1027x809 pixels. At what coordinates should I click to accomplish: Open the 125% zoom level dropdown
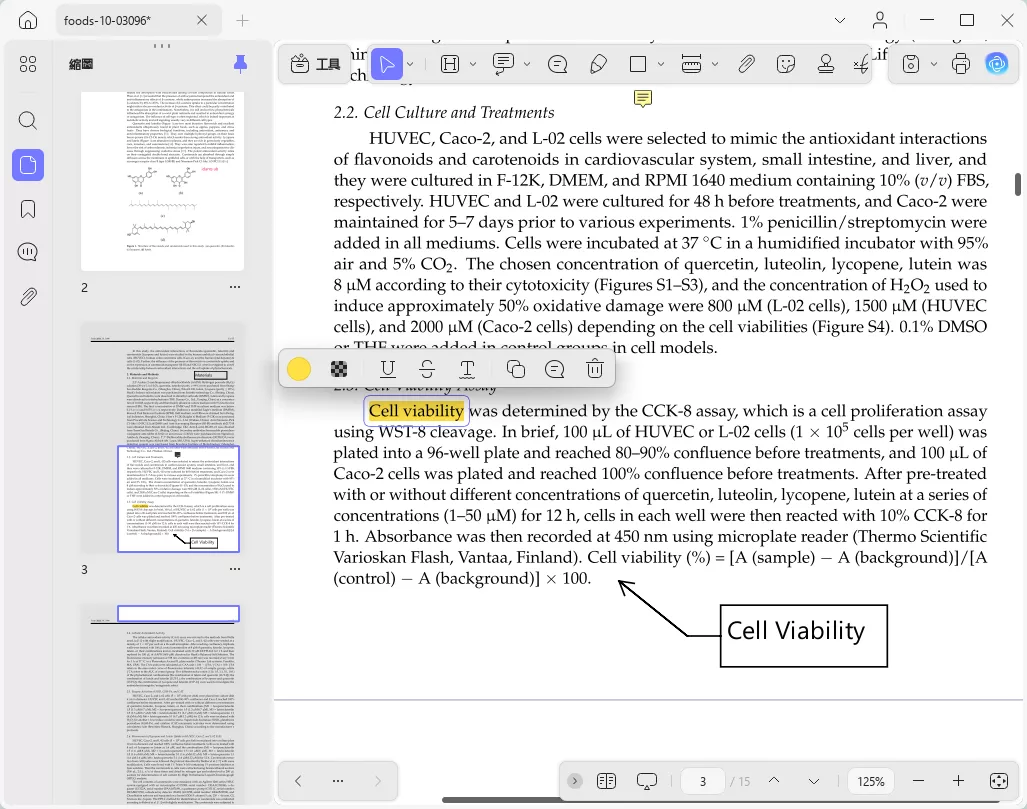(x=870, y=781)
